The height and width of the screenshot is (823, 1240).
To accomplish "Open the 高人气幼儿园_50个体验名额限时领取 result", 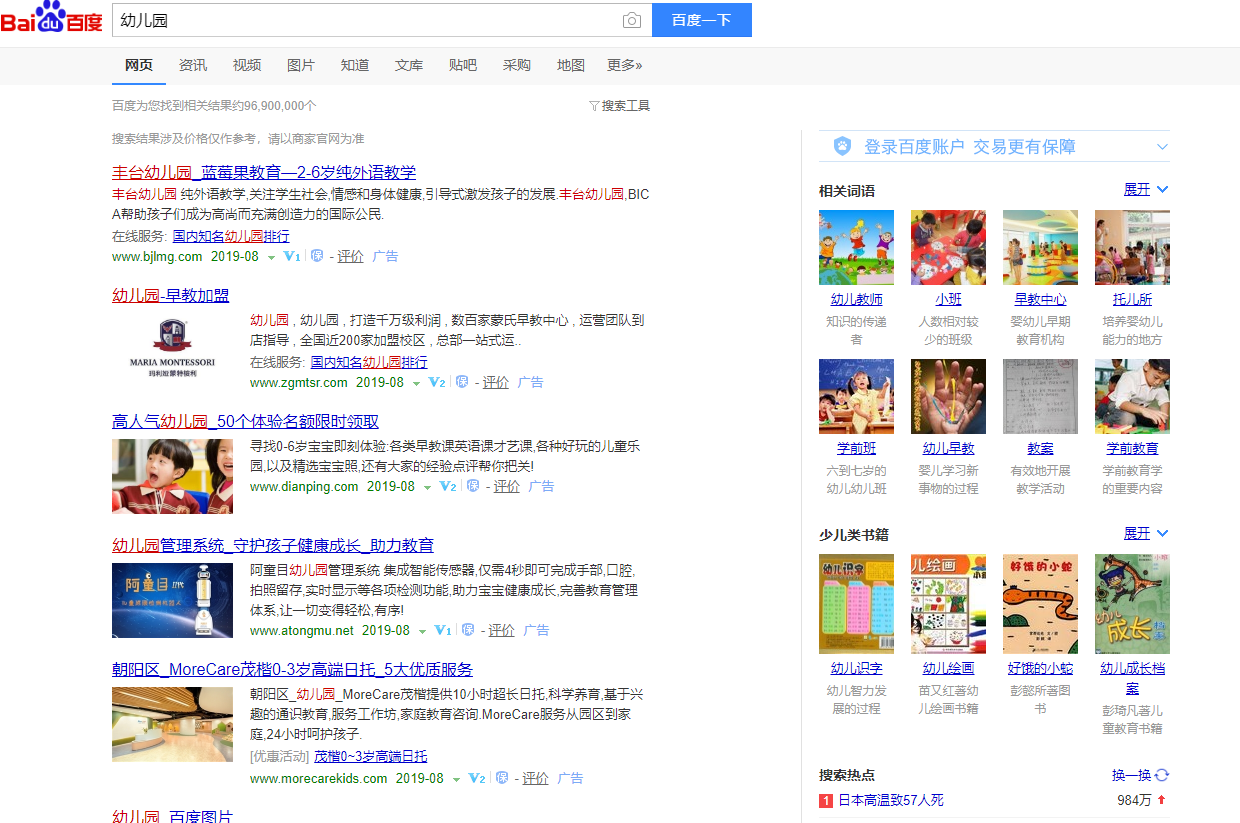I will coord(245,422).
